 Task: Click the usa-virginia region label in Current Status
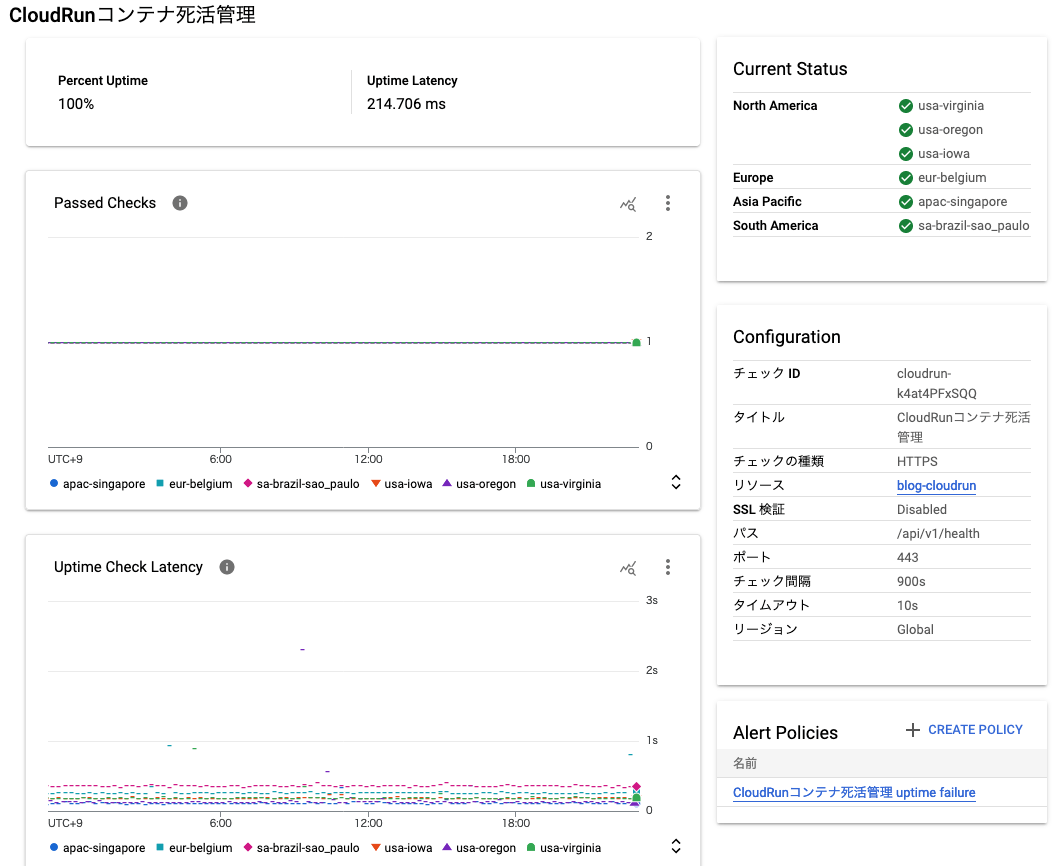[x=950, y=106]
